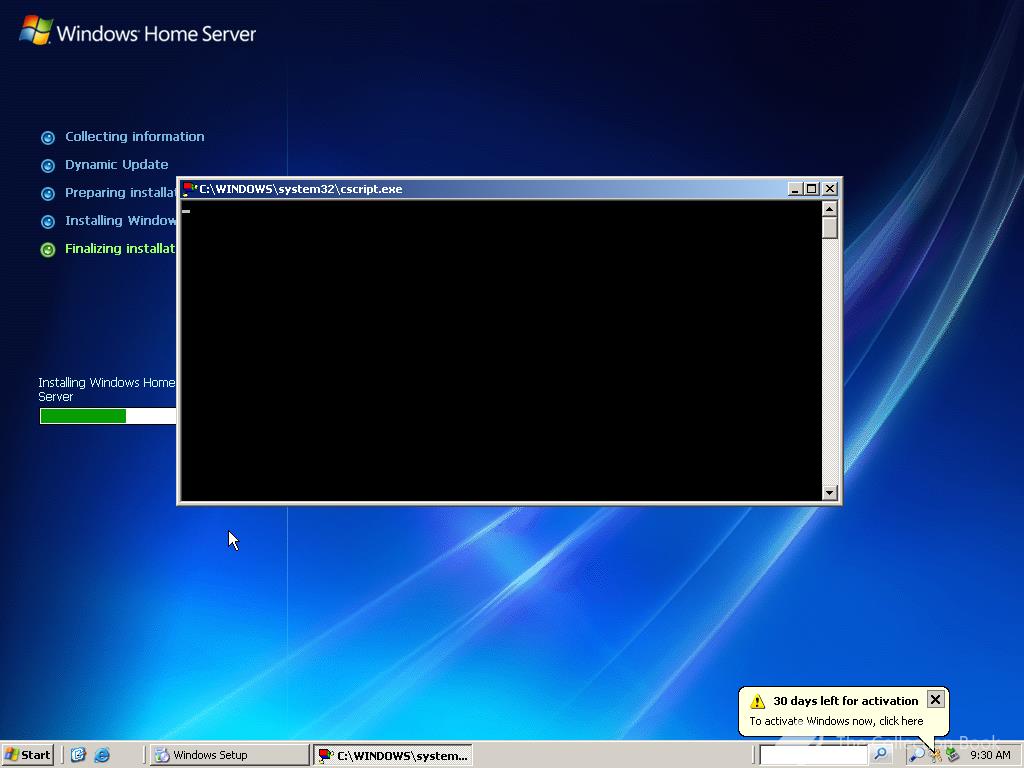Open cscript.exe window system menu icon
Viewport: 1024px width, 768px height.
tap(190, 189)
